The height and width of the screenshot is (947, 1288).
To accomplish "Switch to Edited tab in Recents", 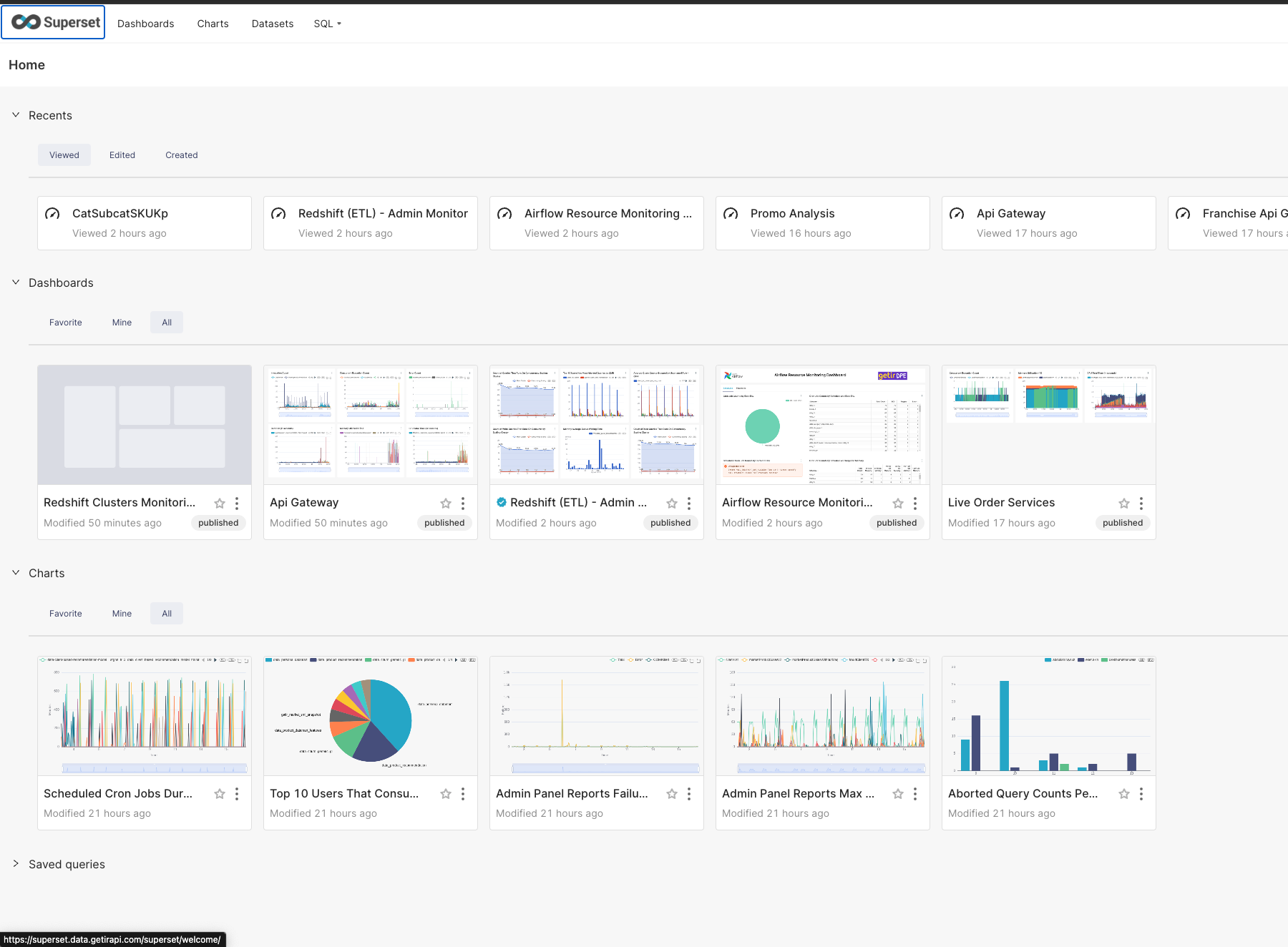I will (x=122, y=154).
